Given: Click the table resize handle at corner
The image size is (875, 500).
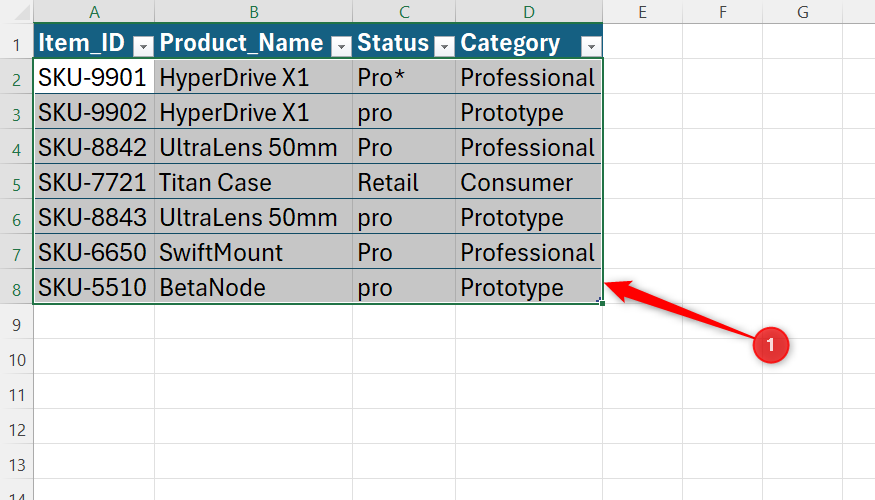Looking at the screenshot, I should 601,302.
